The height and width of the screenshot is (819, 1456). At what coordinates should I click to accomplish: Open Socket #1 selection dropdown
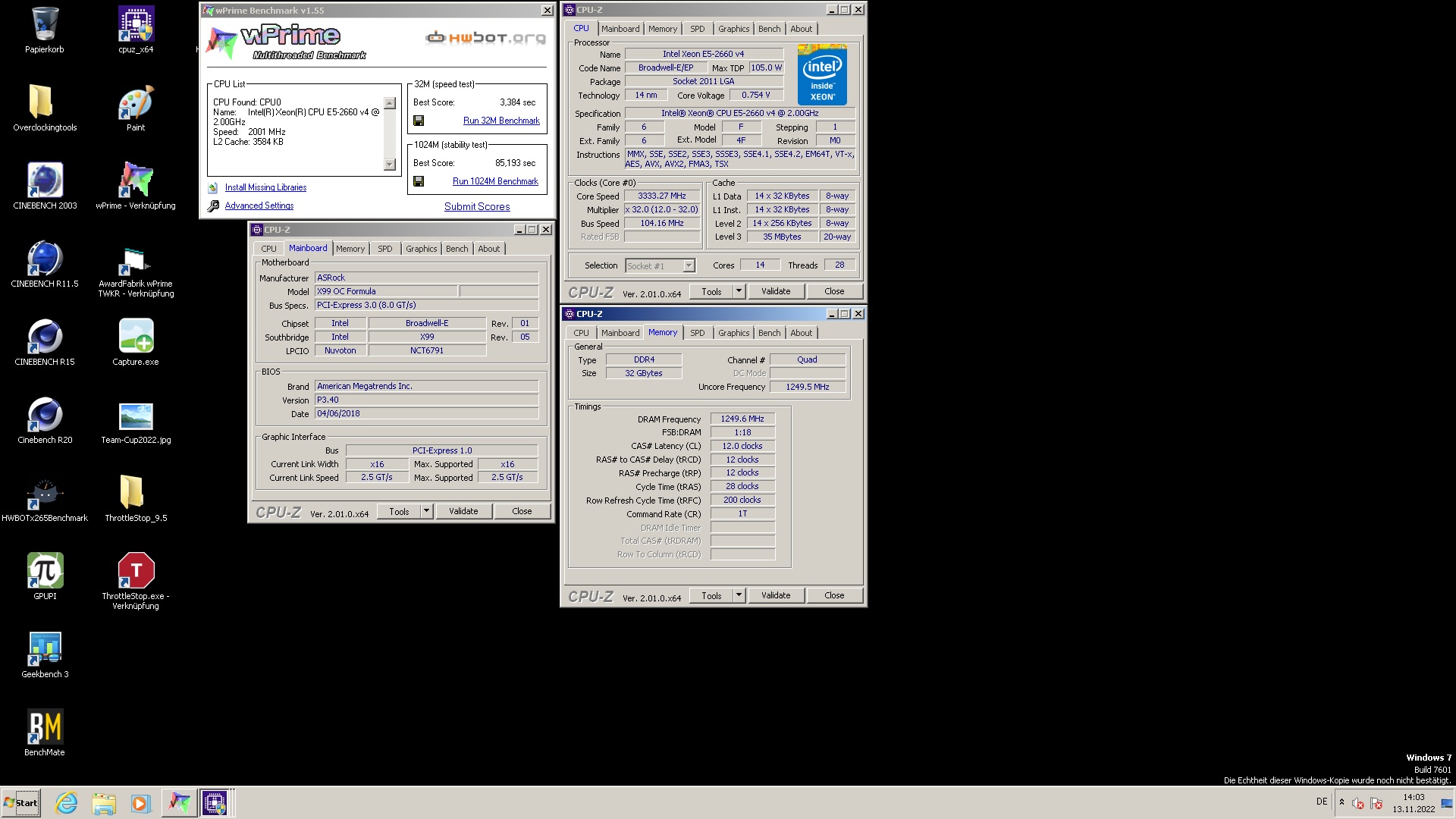click(x=660, y=265)
